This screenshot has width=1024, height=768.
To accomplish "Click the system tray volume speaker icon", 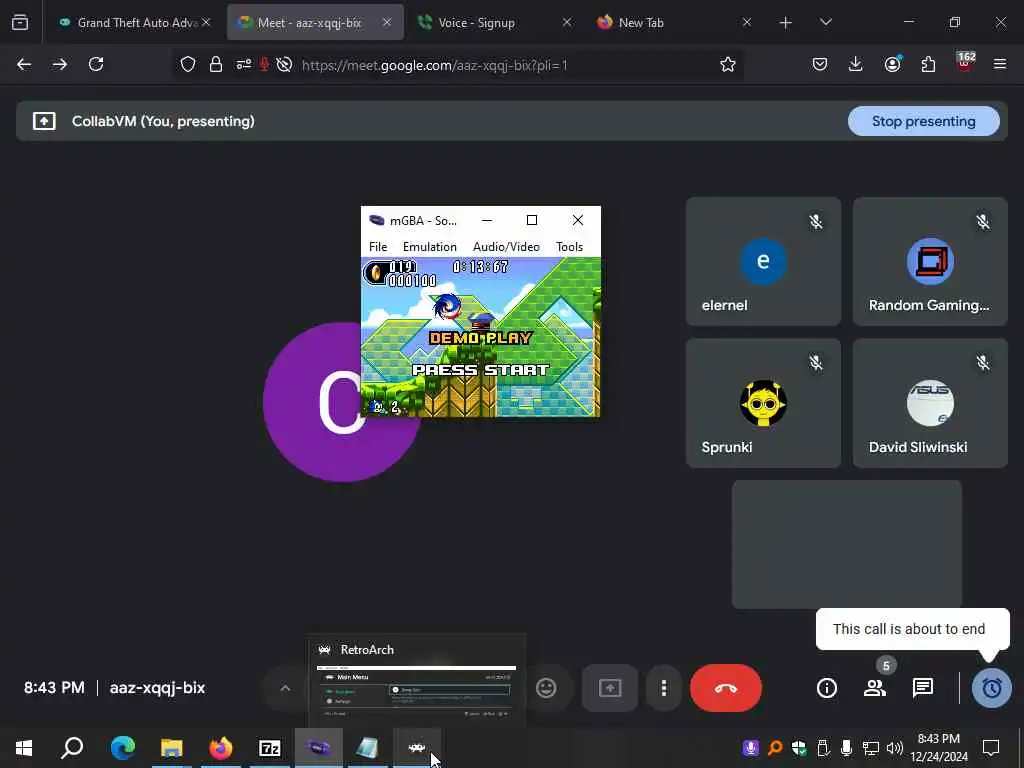I will point(895,748).
